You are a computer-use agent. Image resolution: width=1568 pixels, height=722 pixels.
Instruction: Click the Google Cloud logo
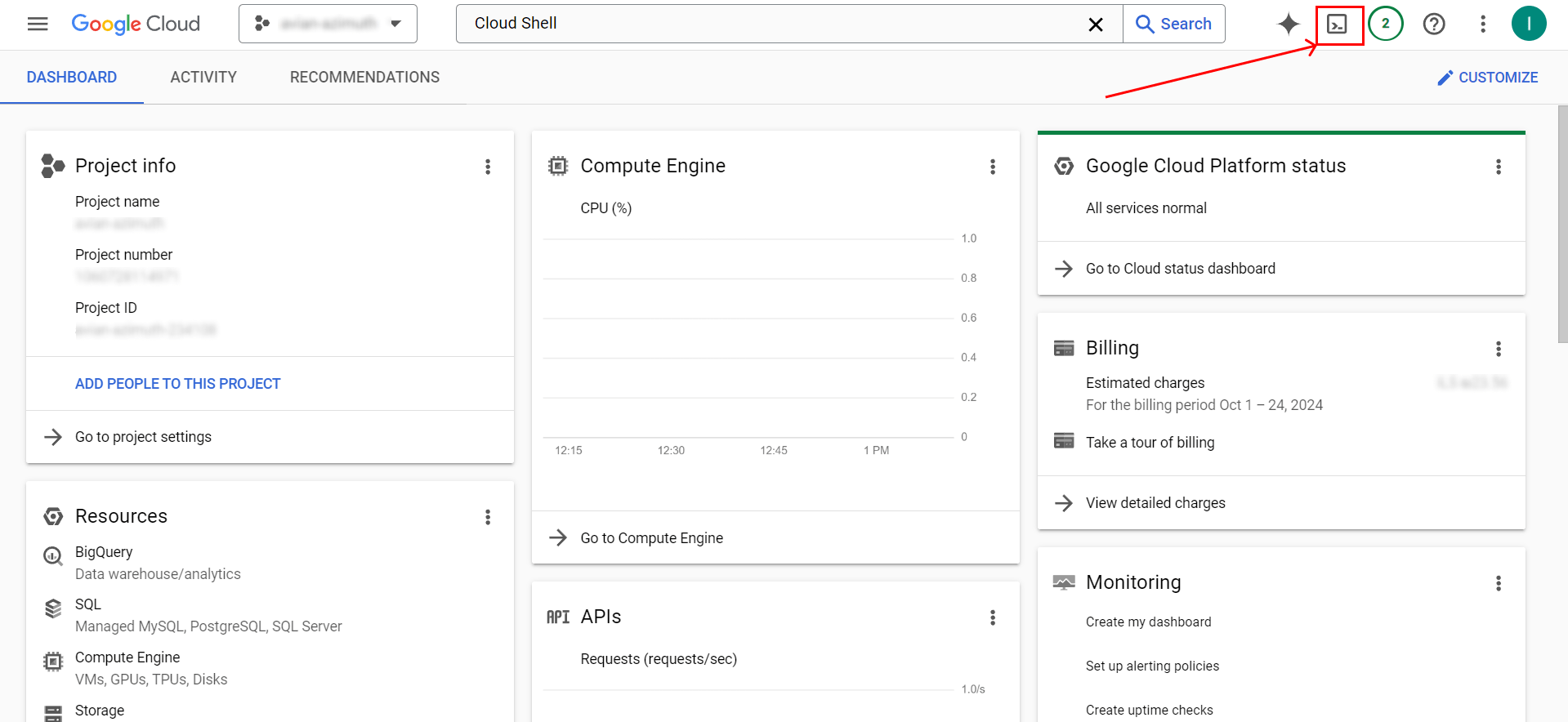click(136, 24)
